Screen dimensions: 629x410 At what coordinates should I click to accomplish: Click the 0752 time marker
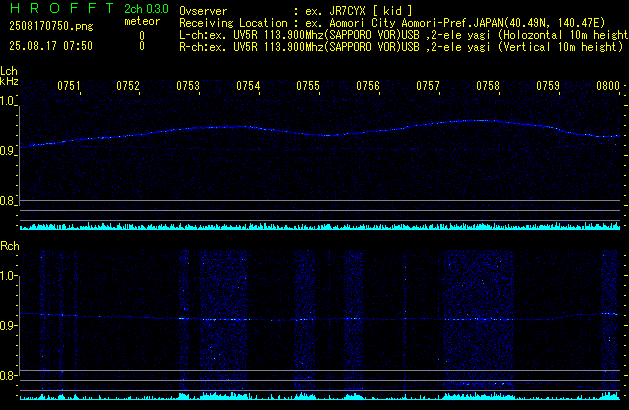pyautogui.click(x=128, y=86)
